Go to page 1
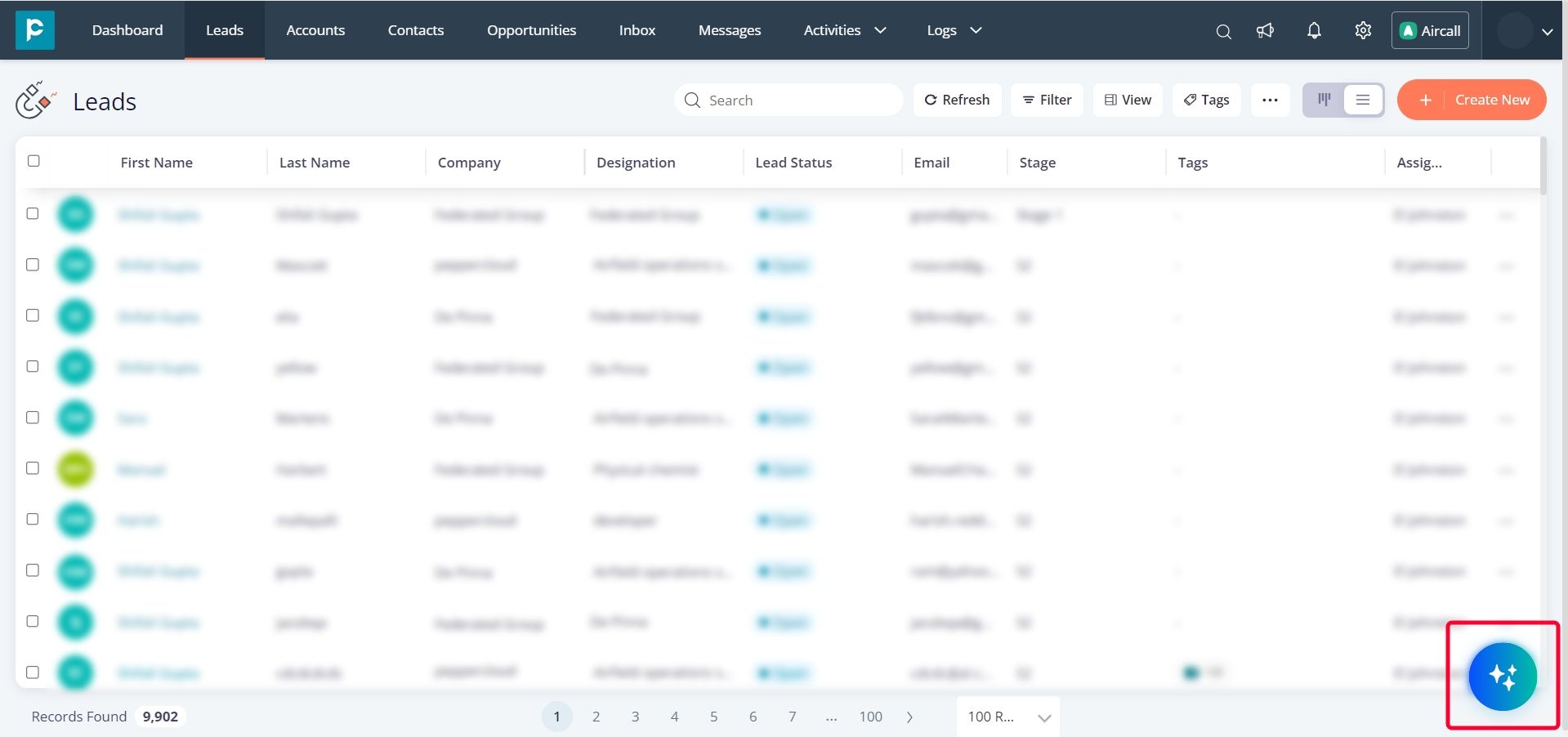 [557, 717]
